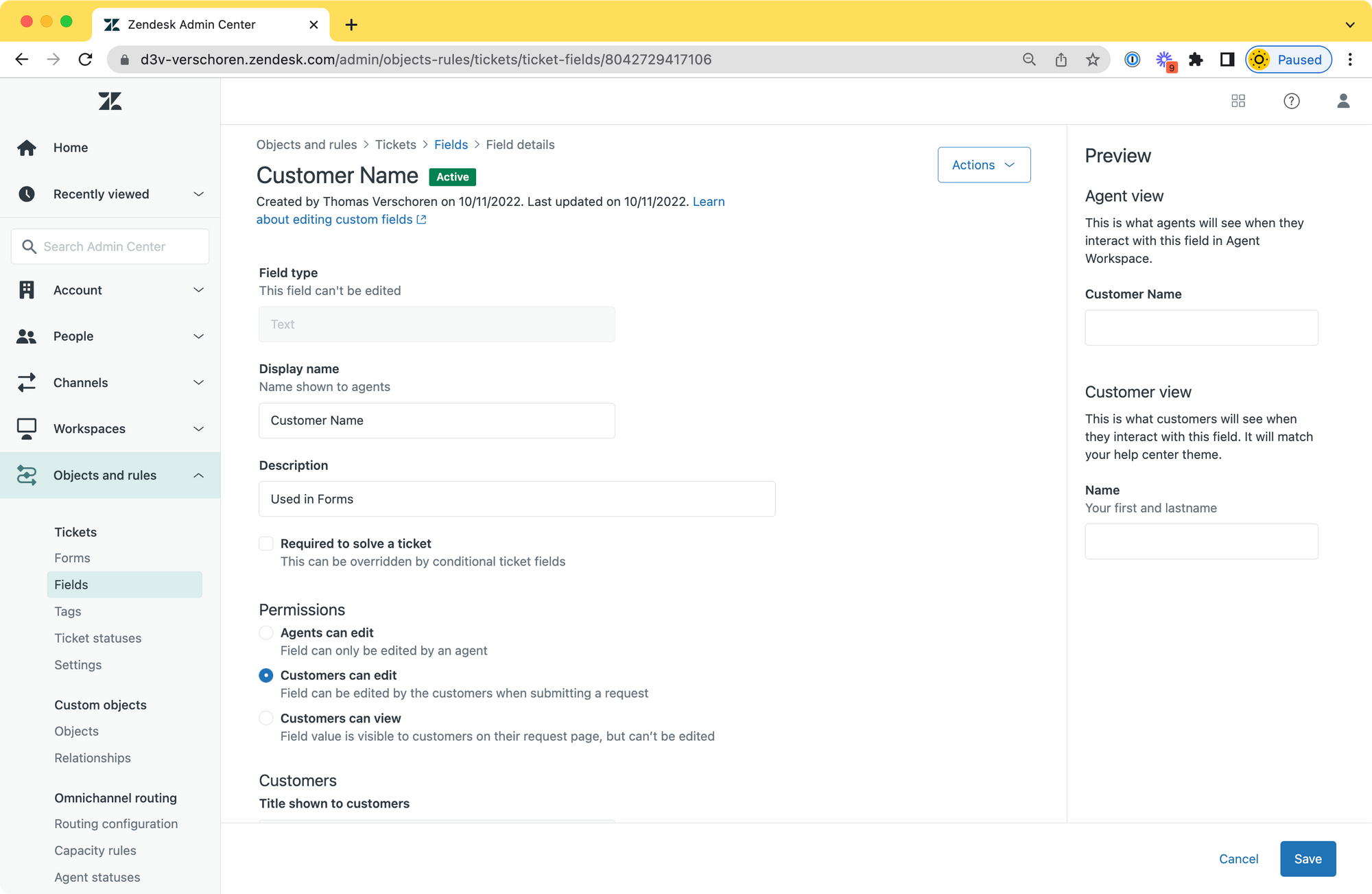Open the Actions dropdown

984,165
